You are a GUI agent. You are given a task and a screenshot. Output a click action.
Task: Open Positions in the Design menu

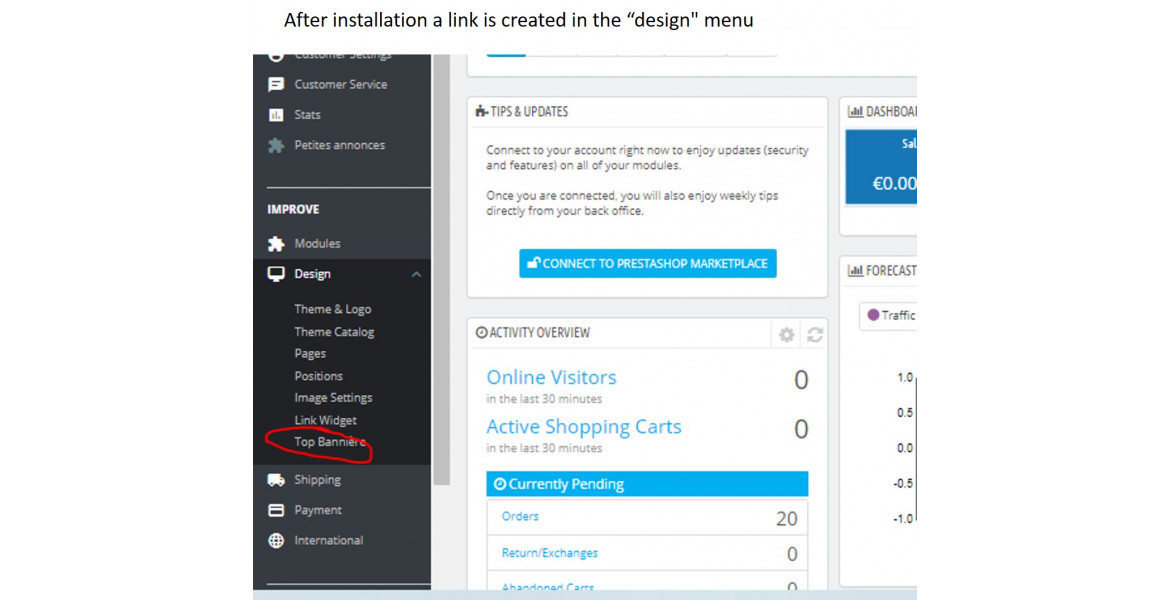318,375
